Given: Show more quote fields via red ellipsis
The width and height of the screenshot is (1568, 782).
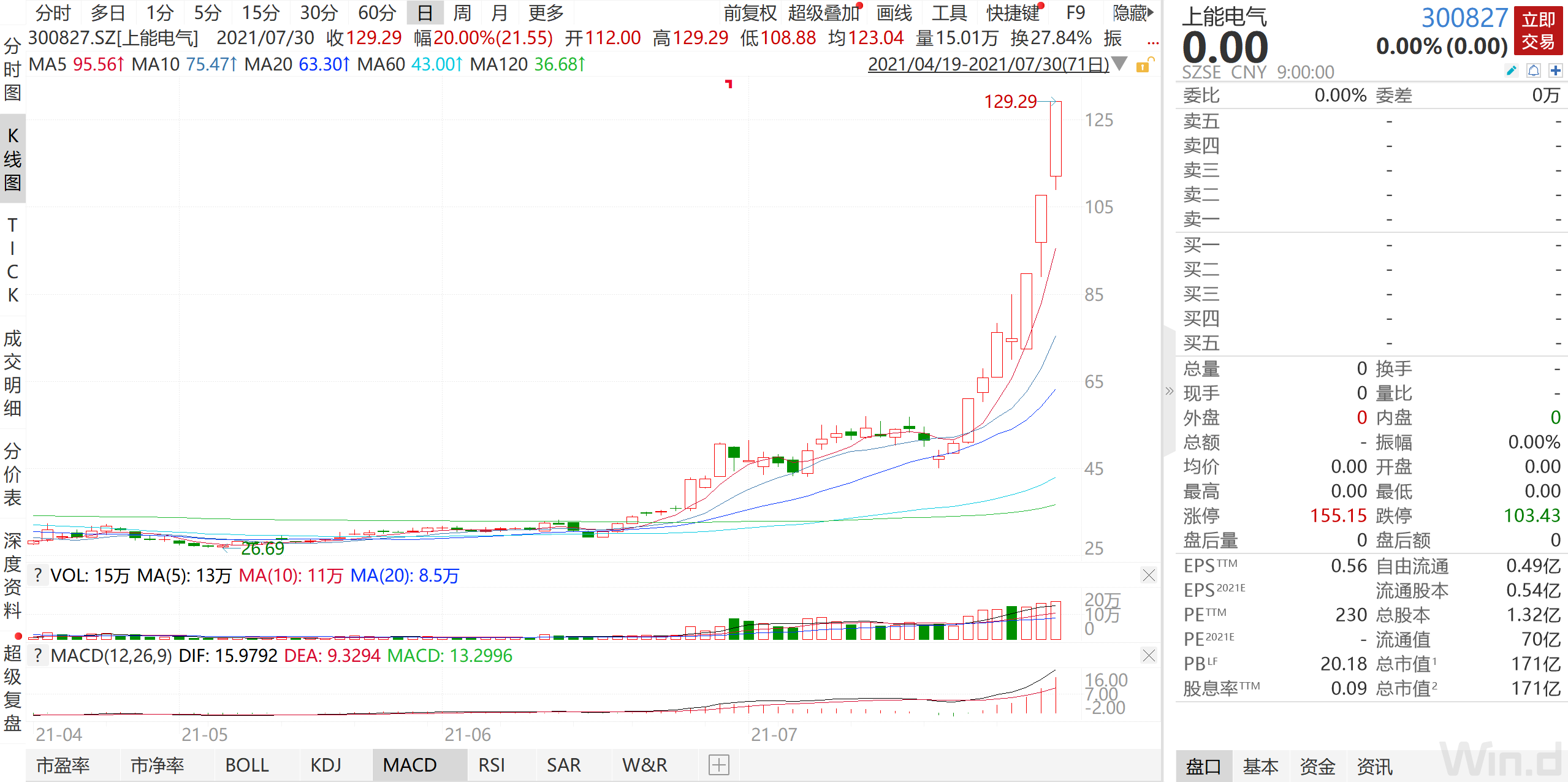Looking at the screenshot, I should [x=1152, y=43].
